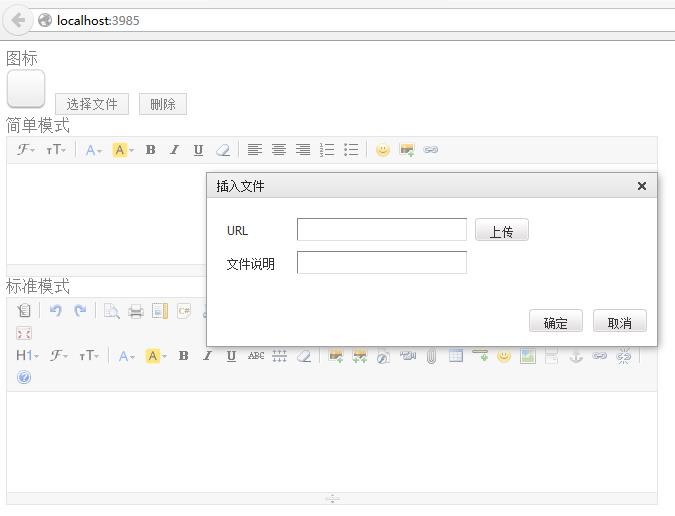Click insert template icon in standard editor
675x516 pixels.
coord(160,311)
